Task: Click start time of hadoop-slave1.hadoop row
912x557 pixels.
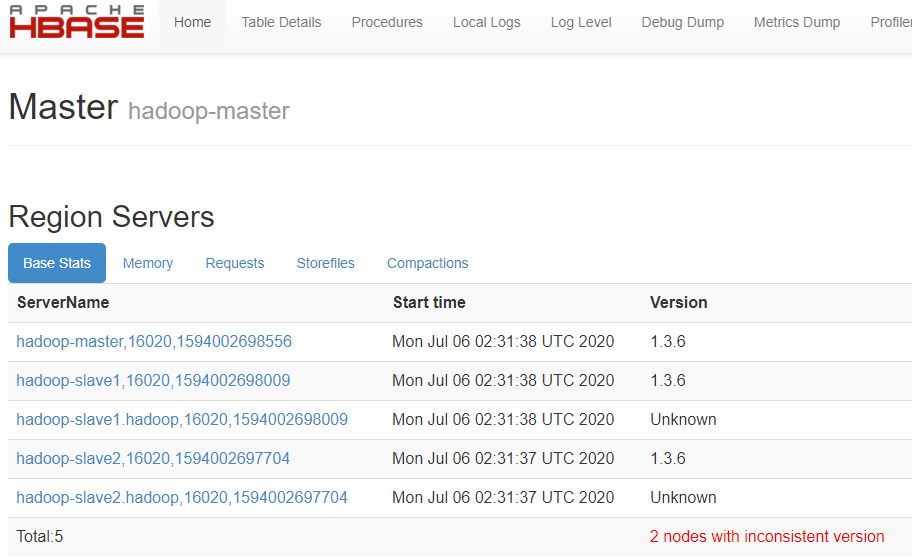Action: pos(503,419)
